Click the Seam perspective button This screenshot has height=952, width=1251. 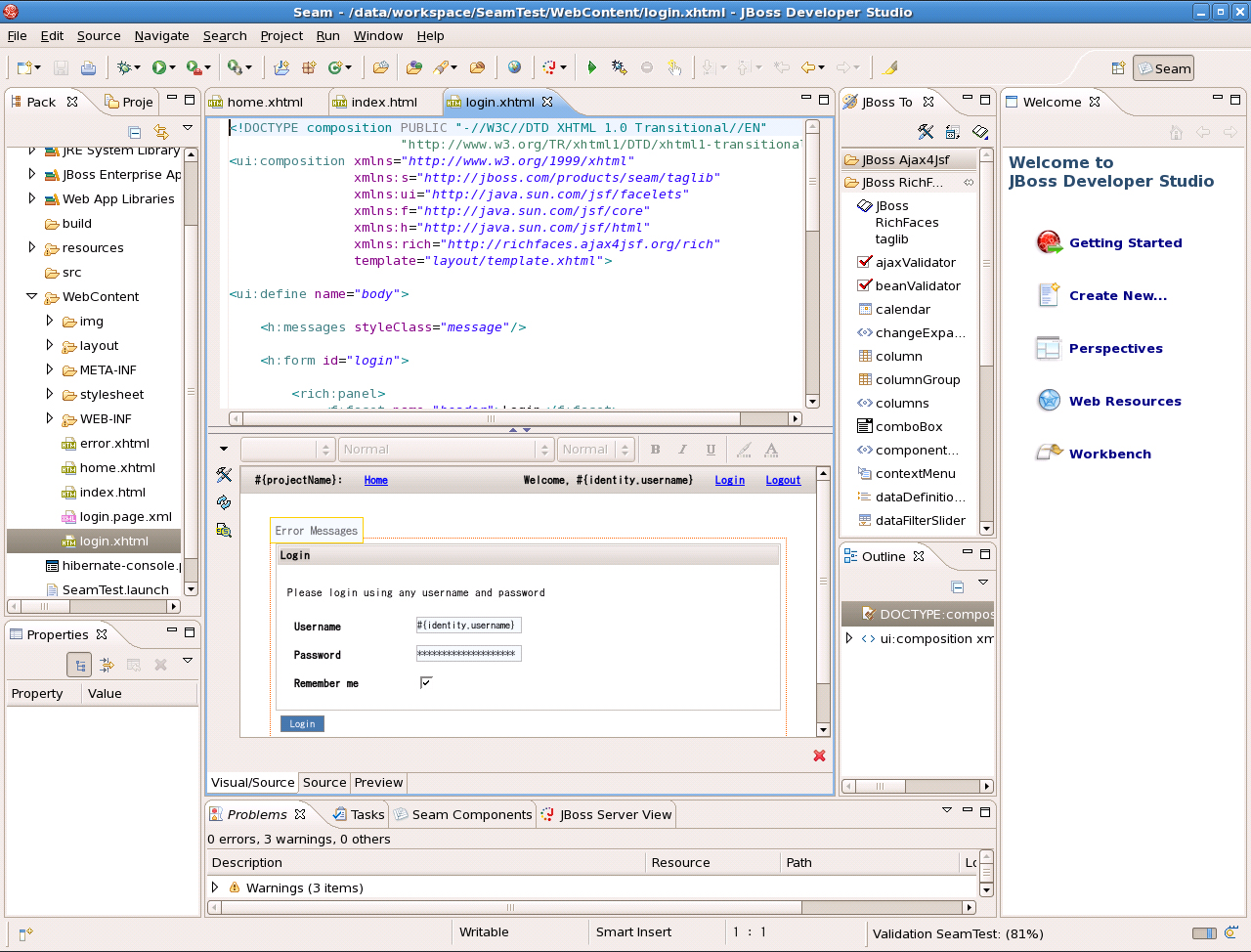point(1163,68)
